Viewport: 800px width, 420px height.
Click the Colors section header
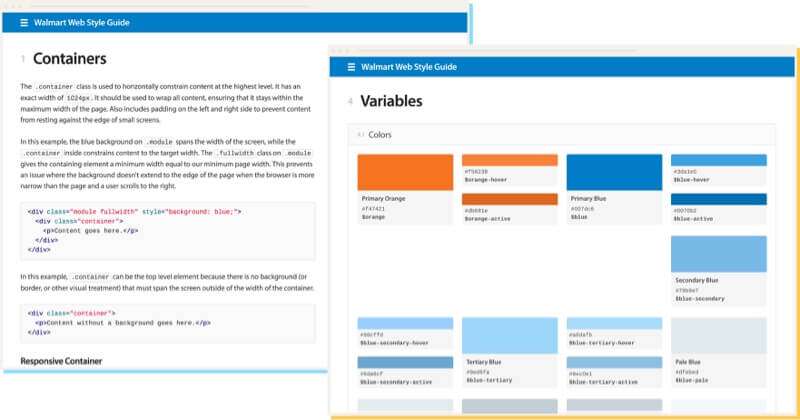click(562, 135)
